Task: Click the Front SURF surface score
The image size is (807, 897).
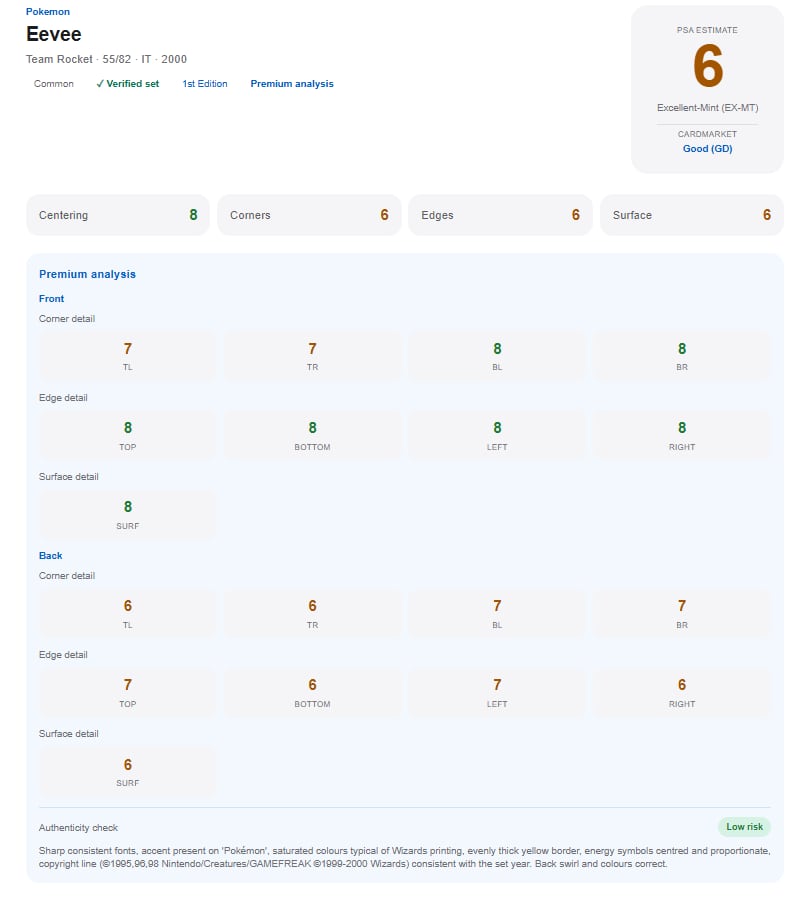Action: (128, 514)
